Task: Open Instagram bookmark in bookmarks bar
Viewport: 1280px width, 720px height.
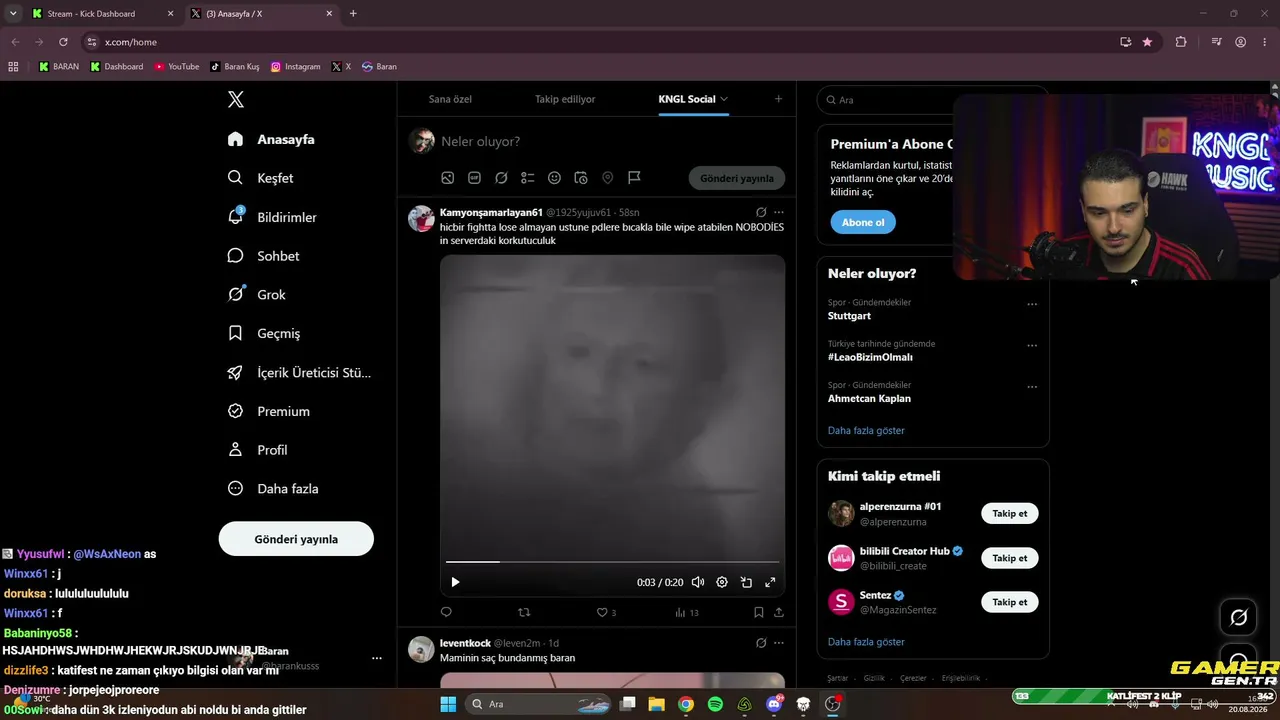Action: click(x=296, y=67)
